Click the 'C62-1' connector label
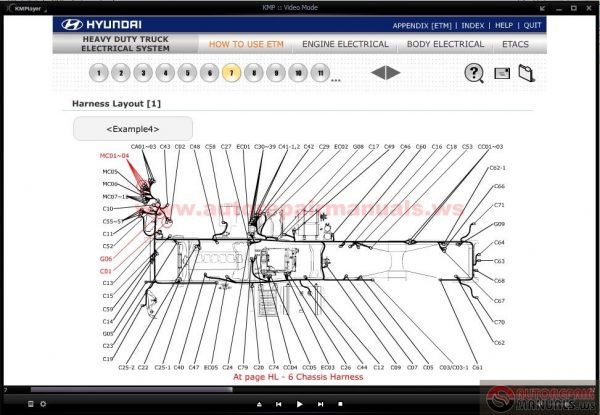The width and height of the screenshot is (600, 415). coord(497,168)
